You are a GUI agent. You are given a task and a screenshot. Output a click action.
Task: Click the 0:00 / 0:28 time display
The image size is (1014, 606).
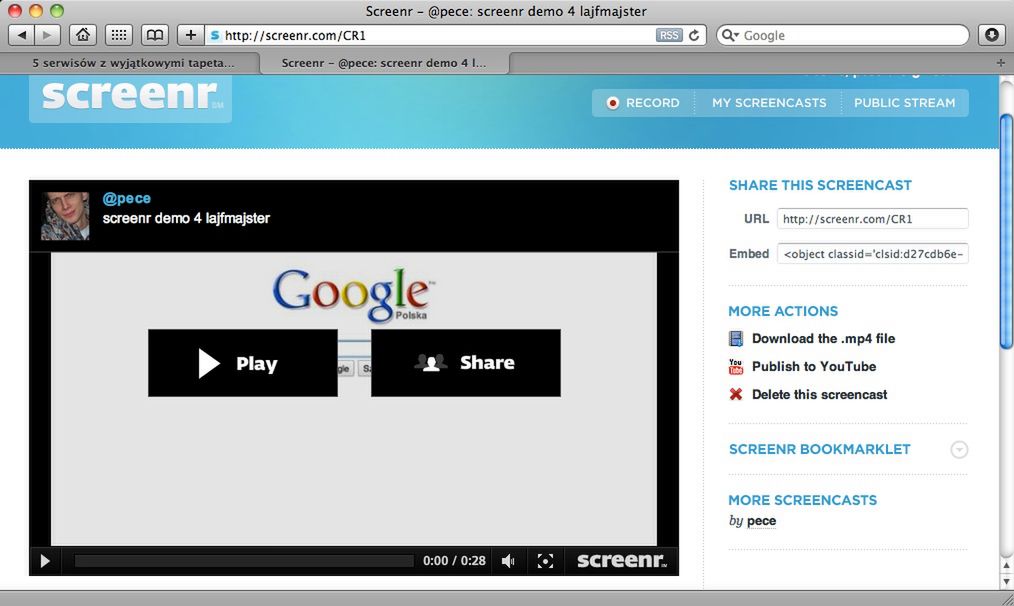coord(454,561)
